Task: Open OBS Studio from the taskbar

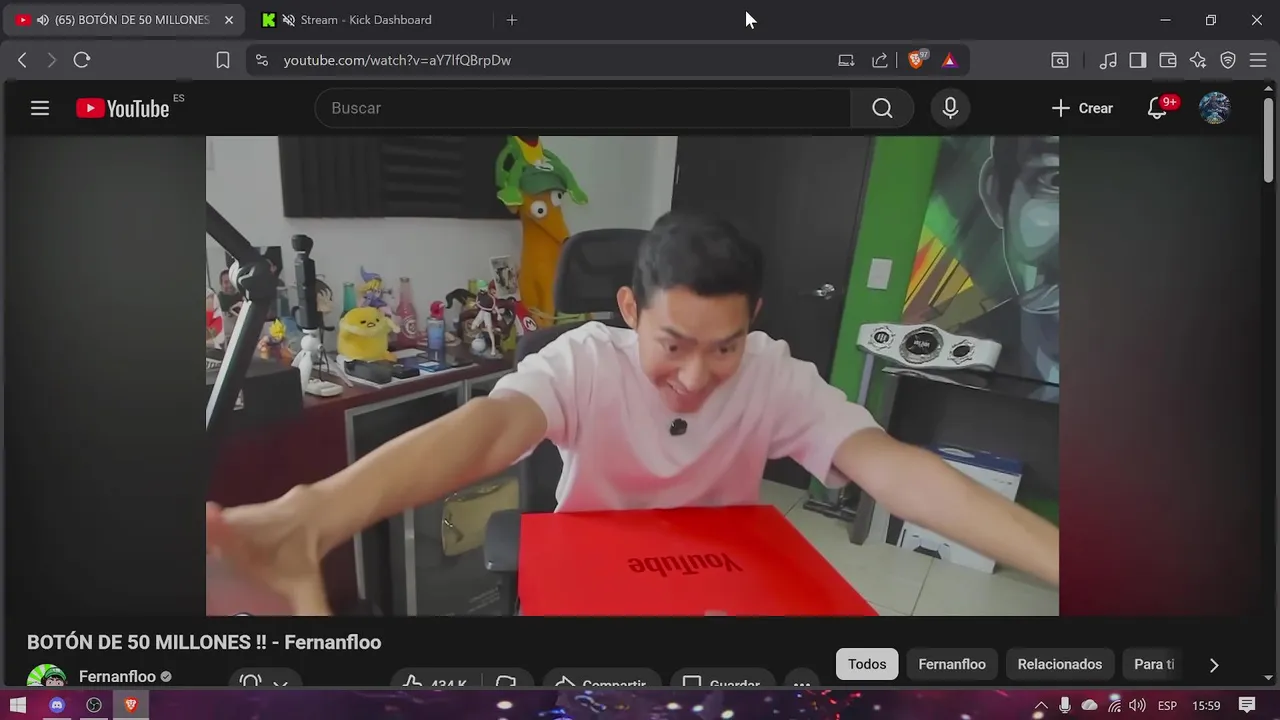Action: point(94,705)
